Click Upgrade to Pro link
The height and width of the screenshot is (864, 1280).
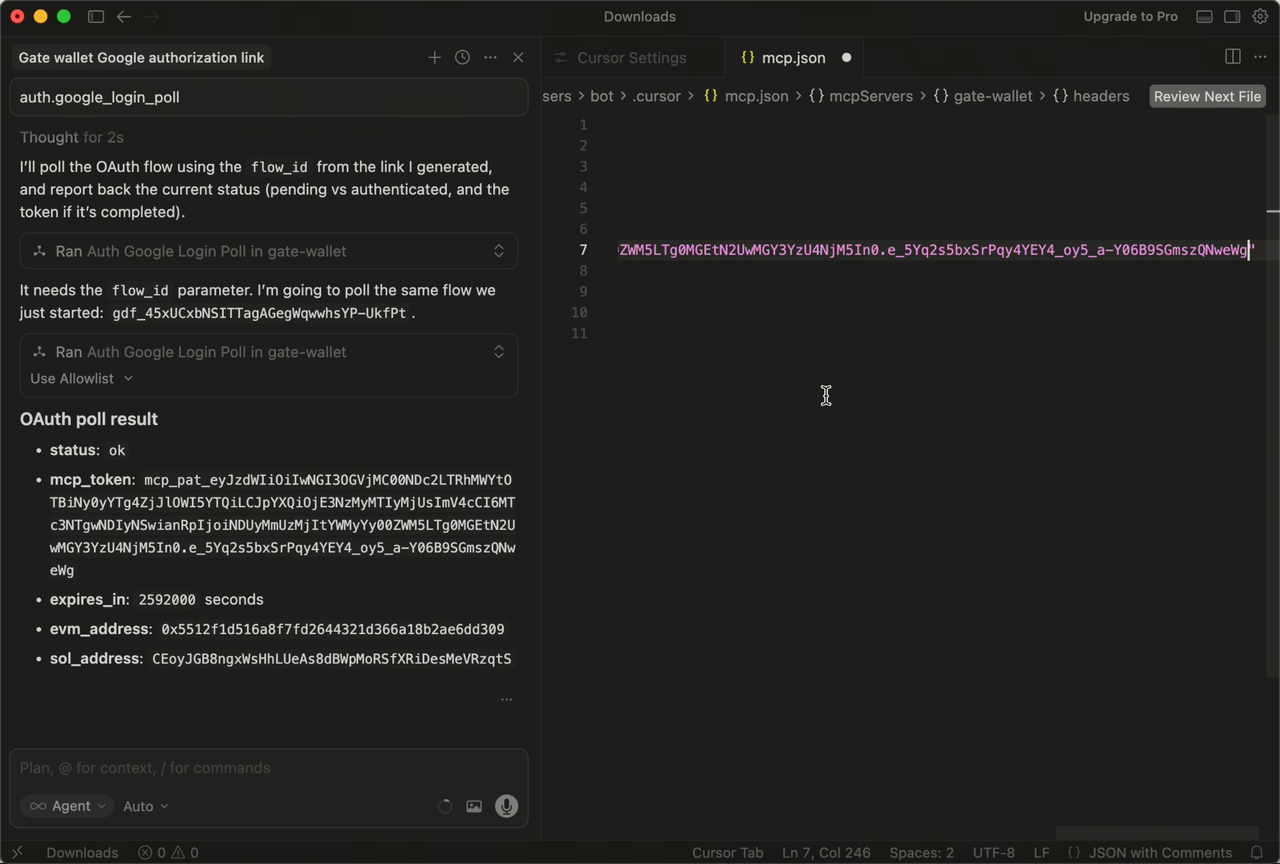(1130, 17)
